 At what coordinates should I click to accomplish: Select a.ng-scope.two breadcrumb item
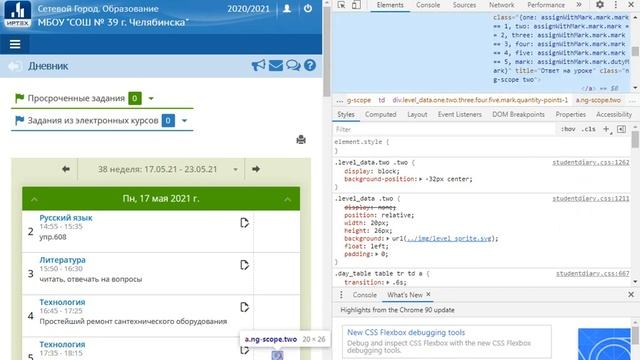click(x=598, y=100)
